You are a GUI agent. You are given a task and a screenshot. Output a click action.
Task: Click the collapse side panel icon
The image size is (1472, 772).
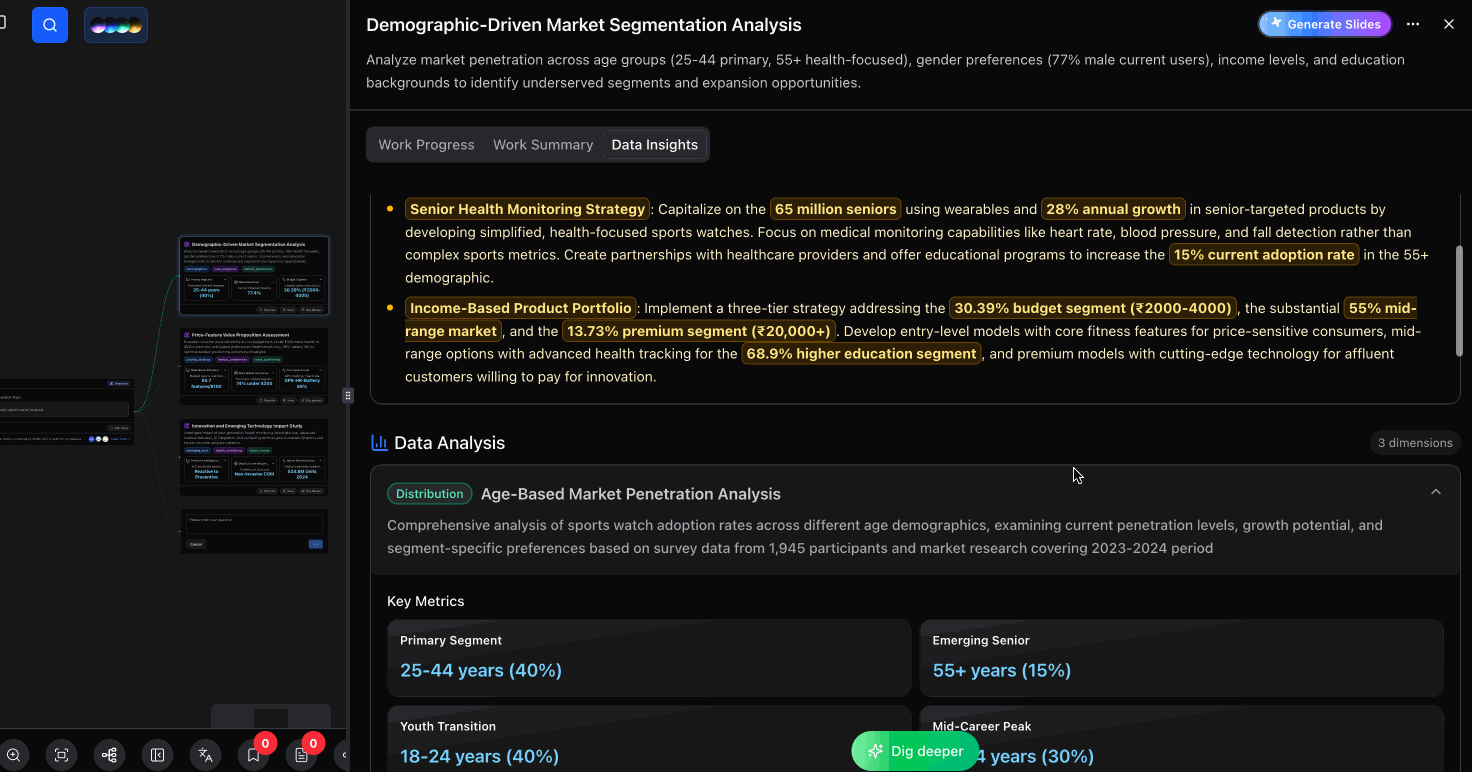157,755
